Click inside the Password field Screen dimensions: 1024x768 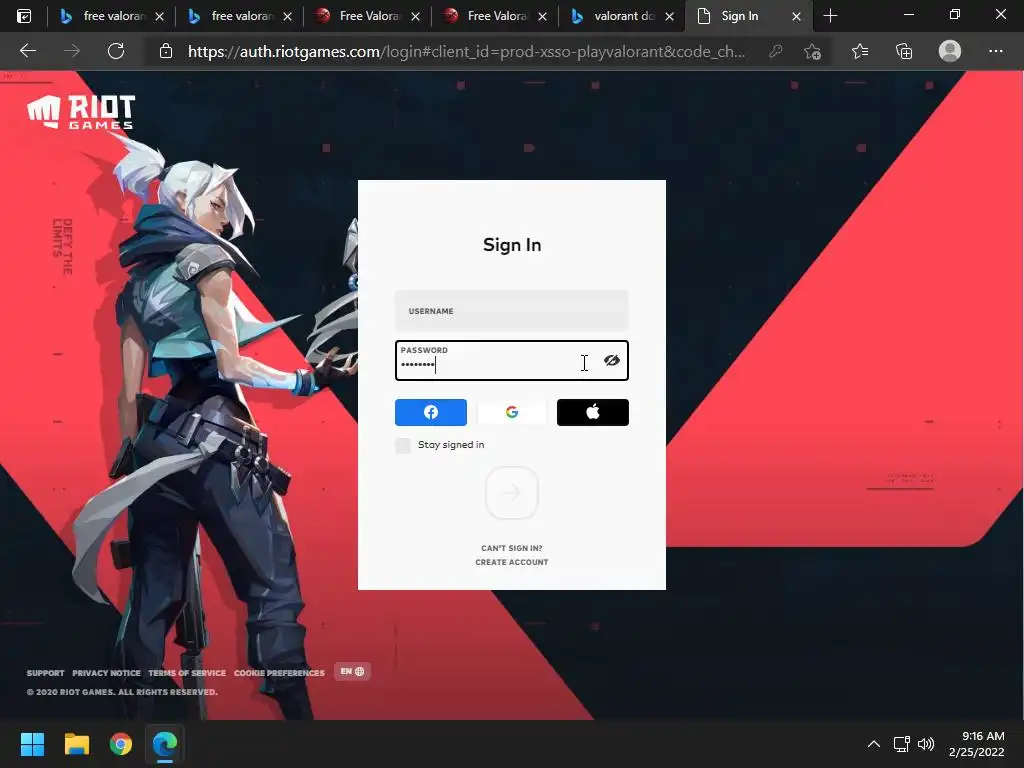pyautogui.click(x=511, y=360)
